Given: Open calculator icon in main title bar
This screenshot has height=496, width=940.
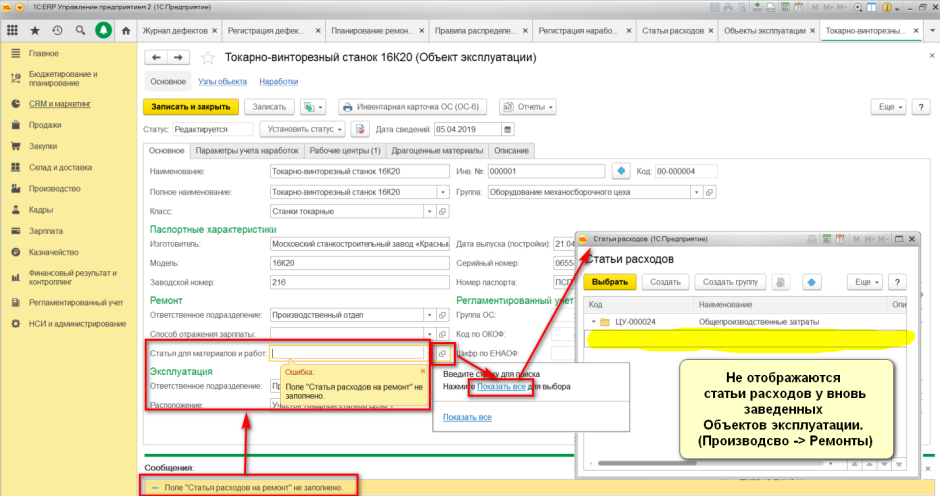Looking at the screenshot, I should [785, 7].
